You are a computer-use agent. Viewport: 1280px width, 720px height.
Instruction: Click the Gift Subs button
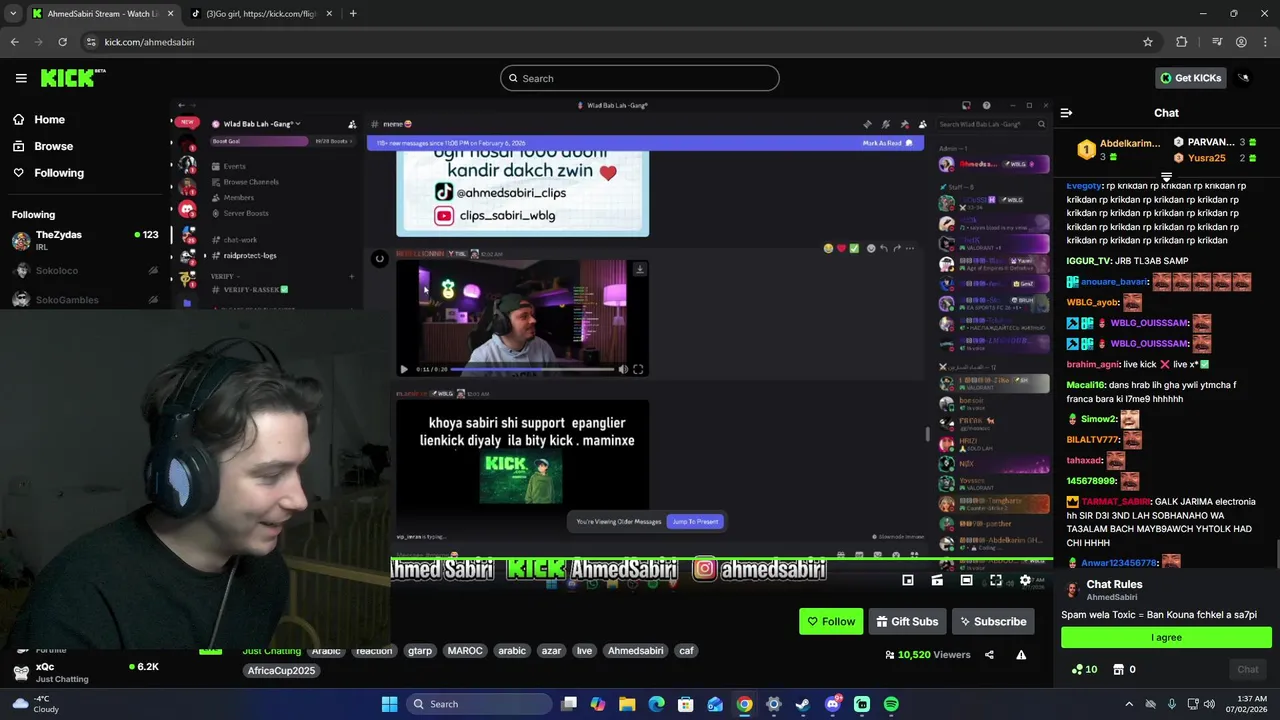coord(907,621)
